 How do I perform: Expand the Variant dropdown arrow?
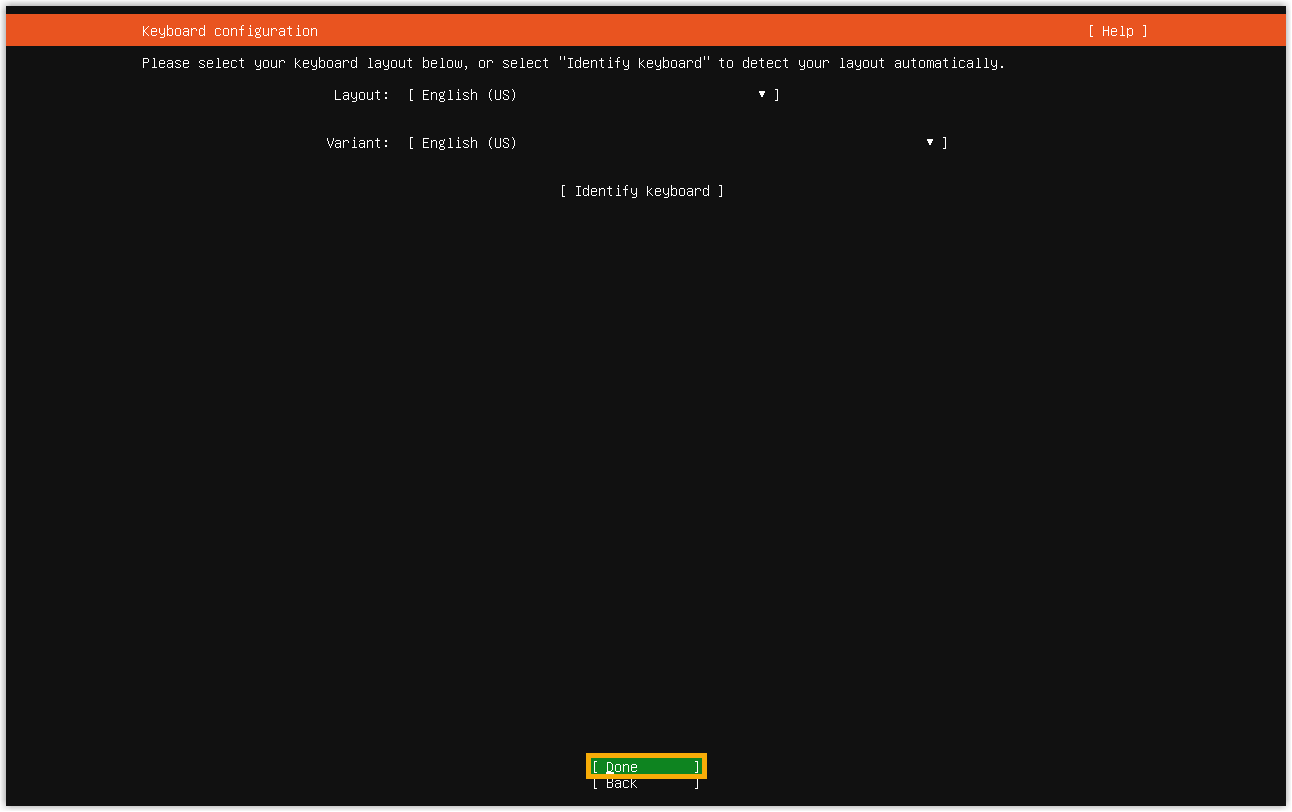pyautogui.click(x=930, y=142)
